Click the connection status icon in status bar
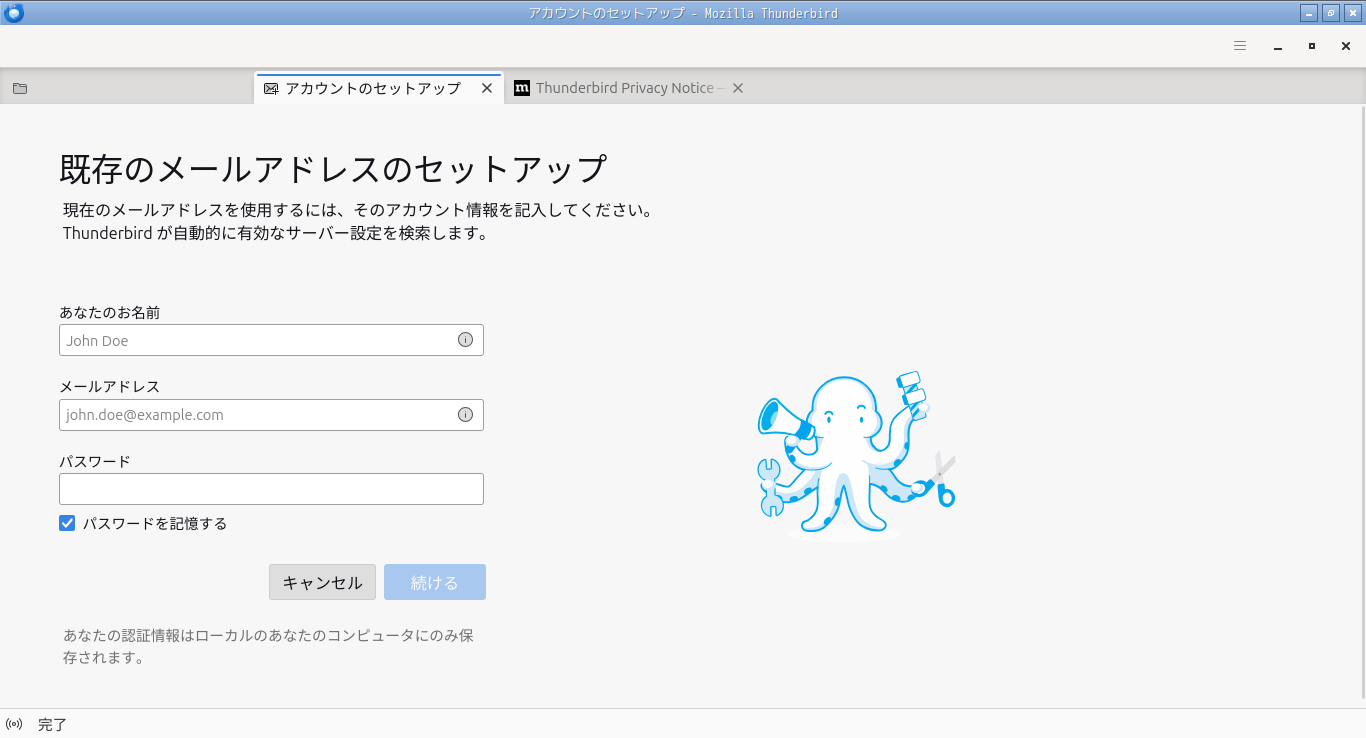Image resolution: width=1366 pixels, height=738 pixels. [x=14, y=724]
